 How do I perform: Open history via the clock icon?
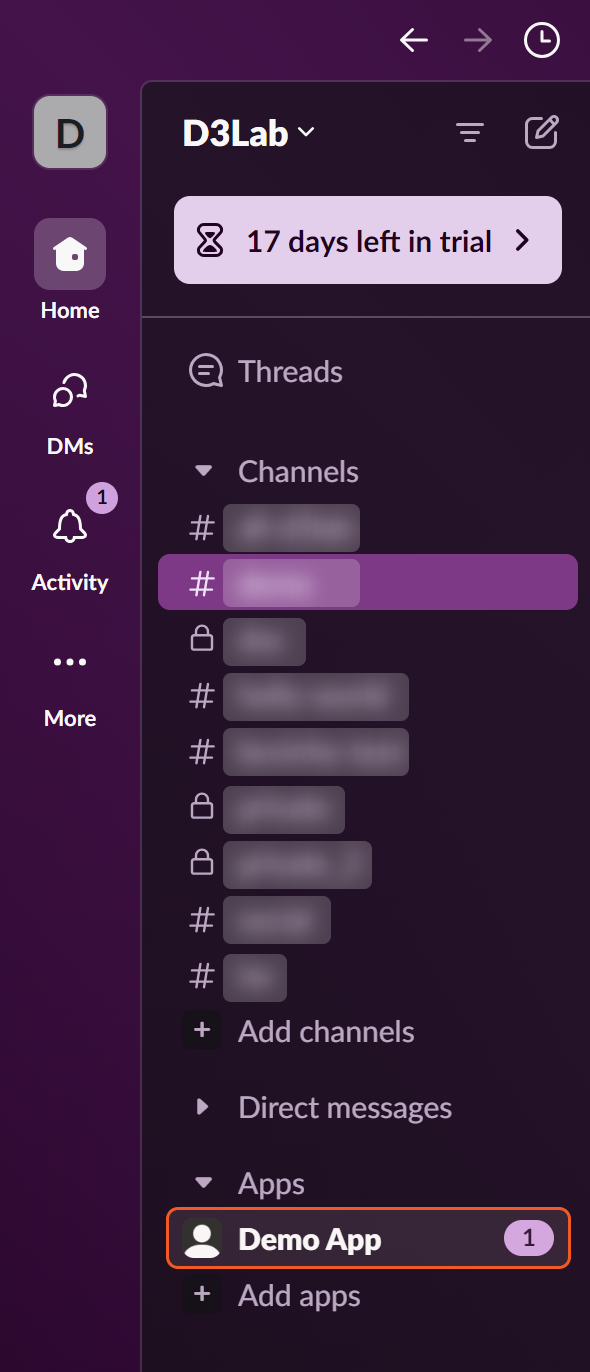point(542,40)
